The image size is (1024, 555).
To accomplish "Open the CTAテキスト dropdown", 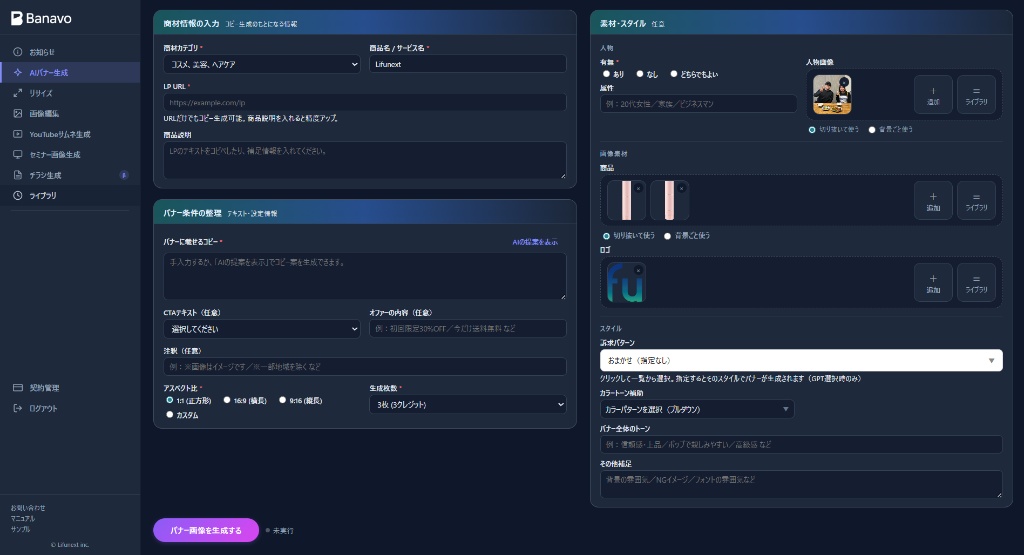I will (x=262, y=328).
